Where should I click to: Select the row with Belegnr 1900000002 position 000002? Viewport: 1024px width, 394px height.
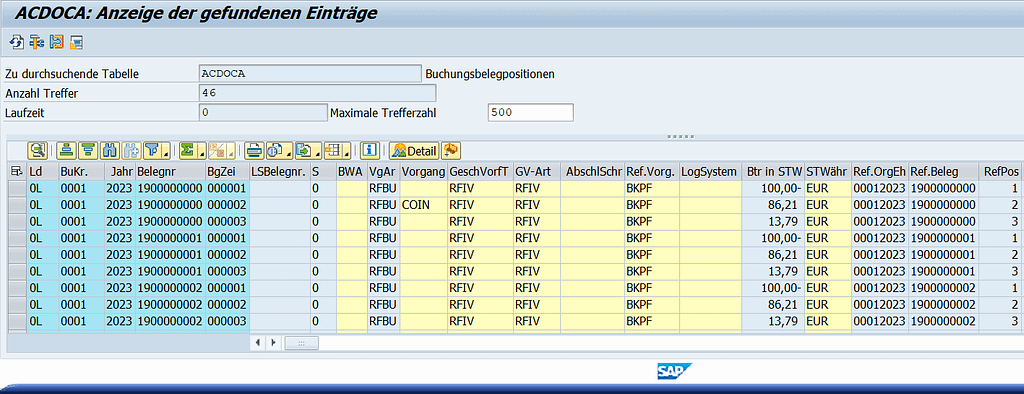tap(16, 304)
